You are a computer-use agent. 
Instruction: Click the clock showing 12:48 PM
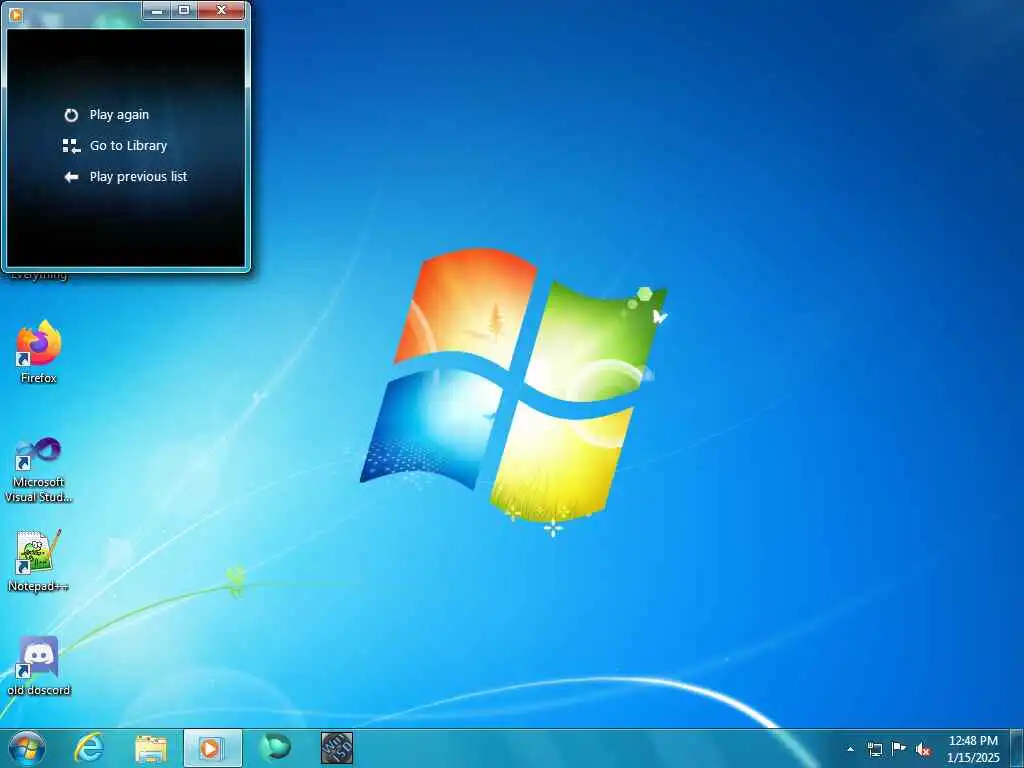click(x=973, y=741)
